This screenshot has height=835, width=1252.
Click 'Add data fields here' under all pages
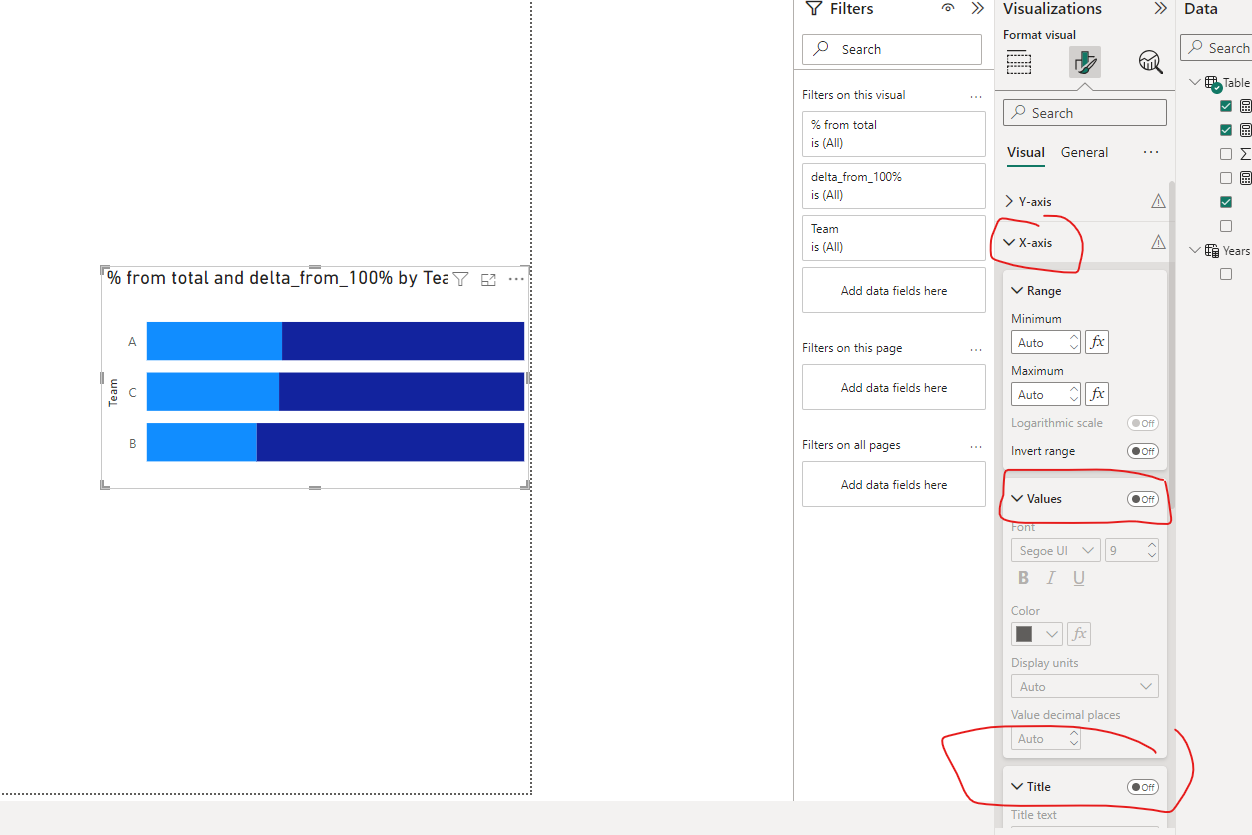click(894, 485)
